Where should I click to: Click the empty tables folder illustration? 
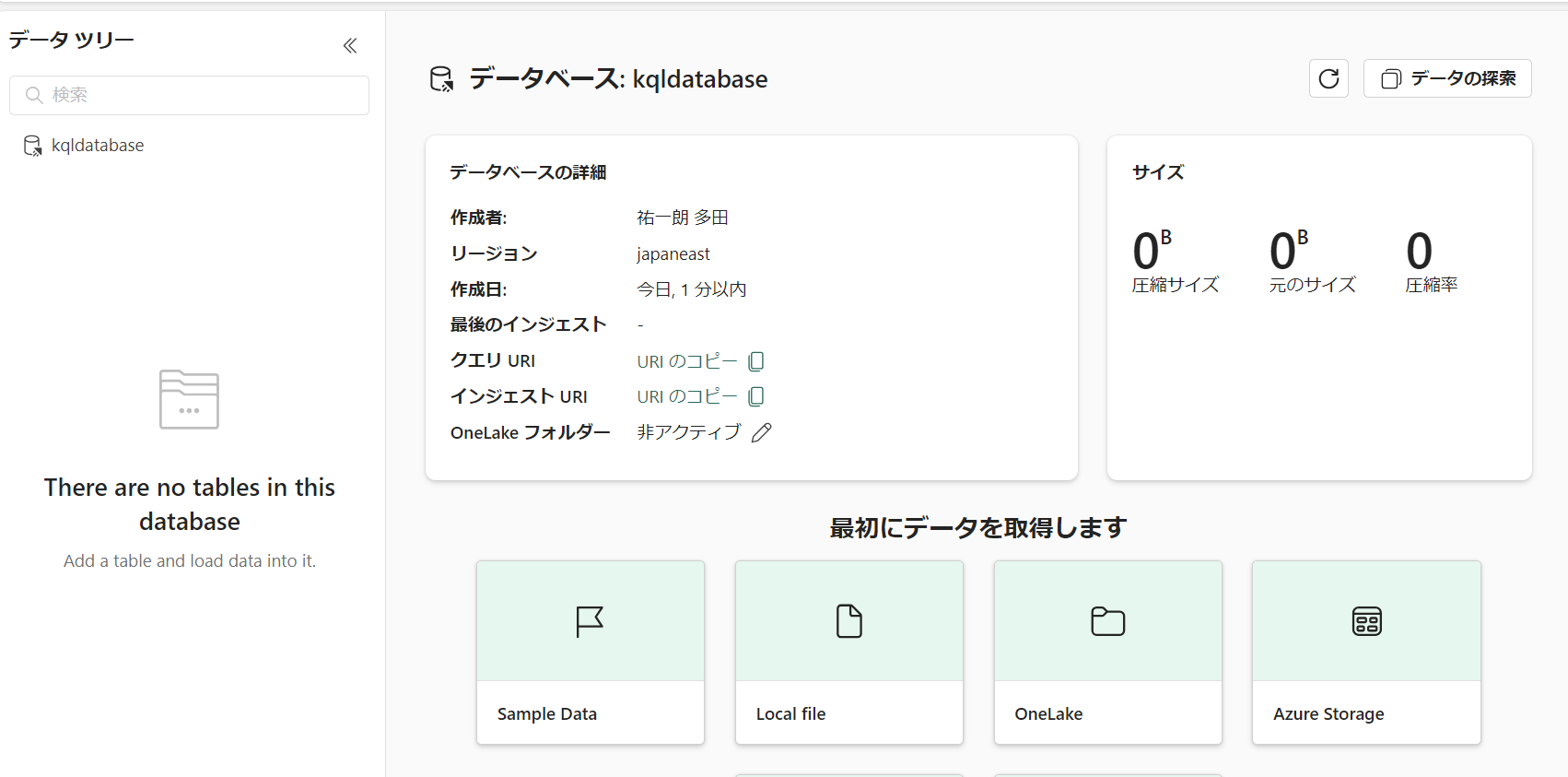(189, 399)
